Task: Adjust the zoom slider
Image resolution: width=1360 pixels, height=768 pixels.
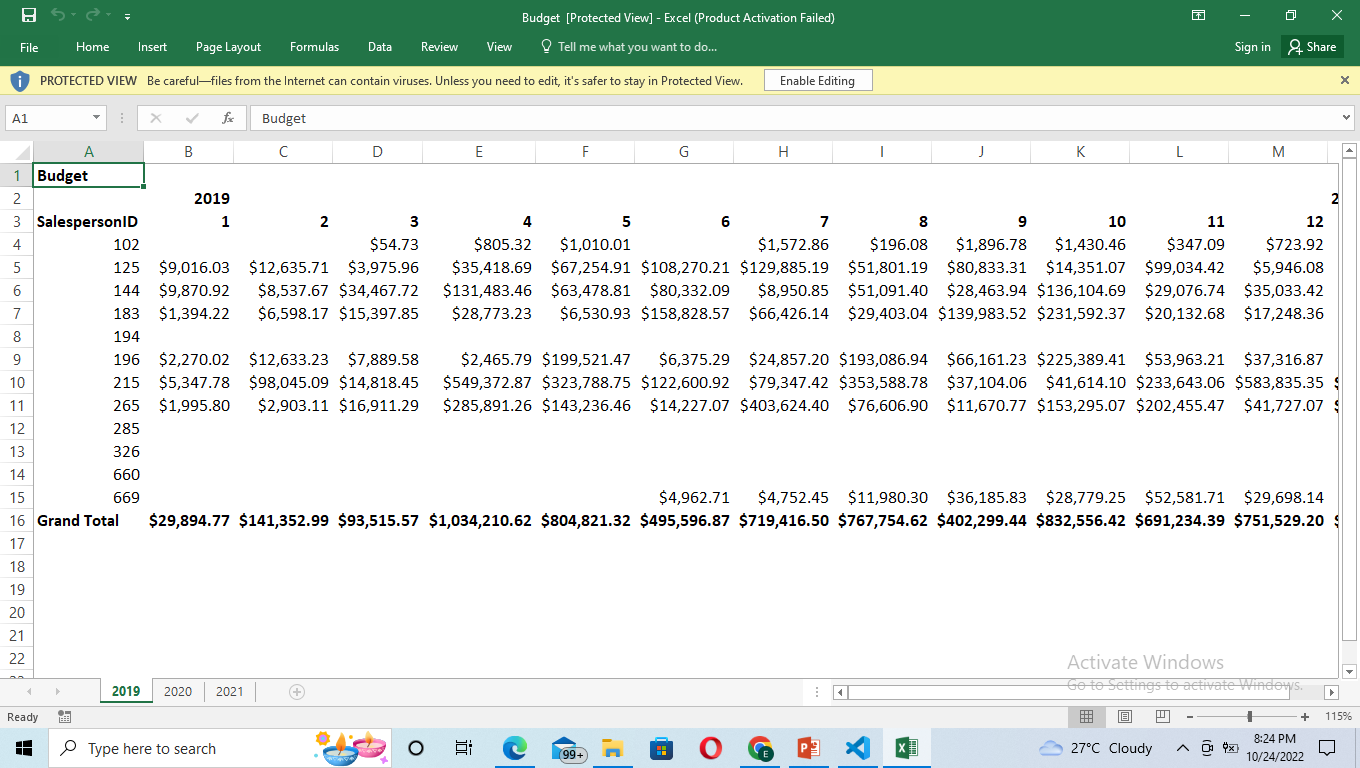Action: (x=1249, y=717)
